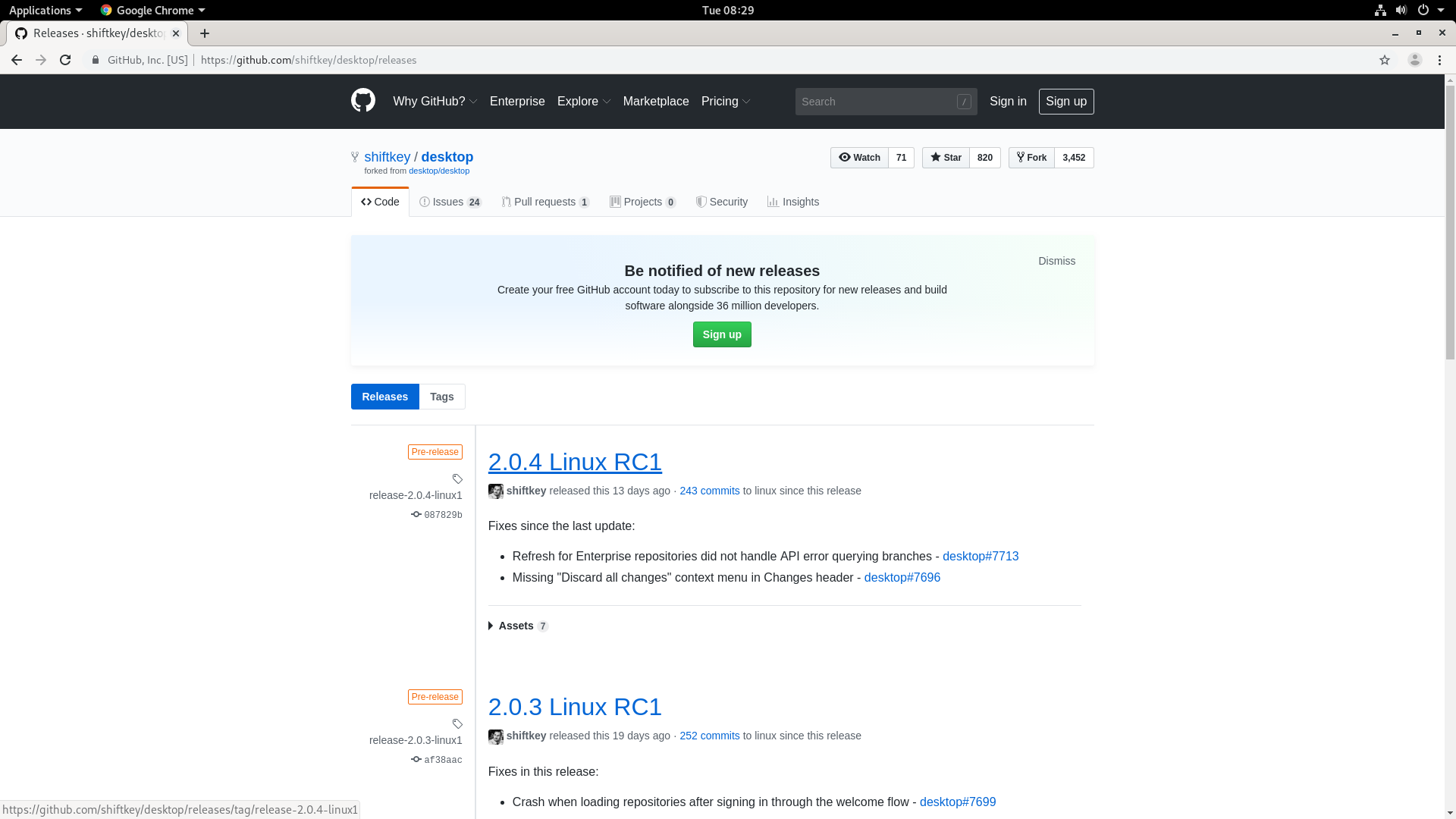Image resolution: width=1456 pixels, height=819 pixels.
Task: Open the watchers count 71
Action: (901, 158)
